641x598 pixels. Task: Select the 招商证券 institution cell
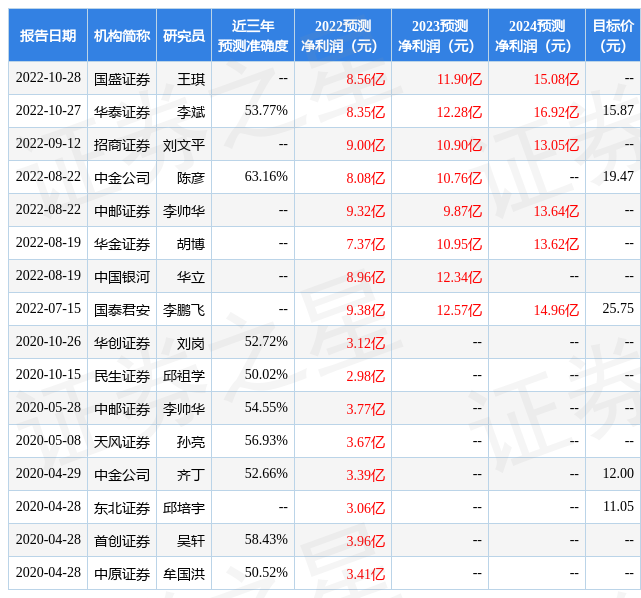tap(122, 145)
